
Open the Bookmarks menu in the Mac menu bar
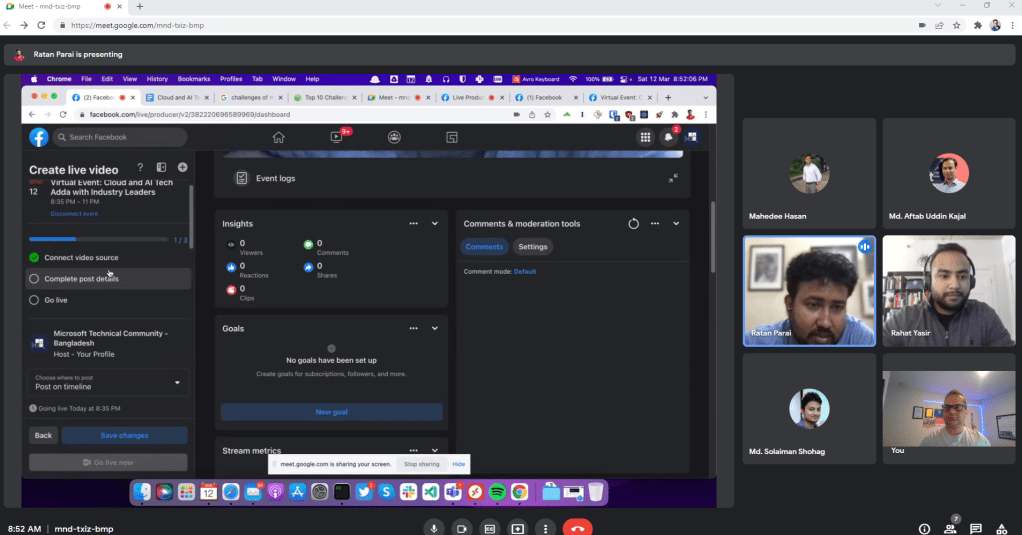pos(193,78)
